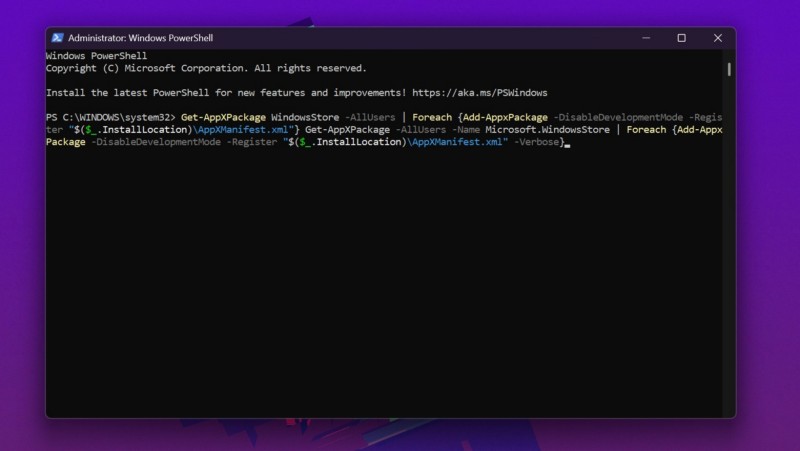Maximize the PowerShell window
This screenshot has height=451, width=800.
[x=682, y=38]
